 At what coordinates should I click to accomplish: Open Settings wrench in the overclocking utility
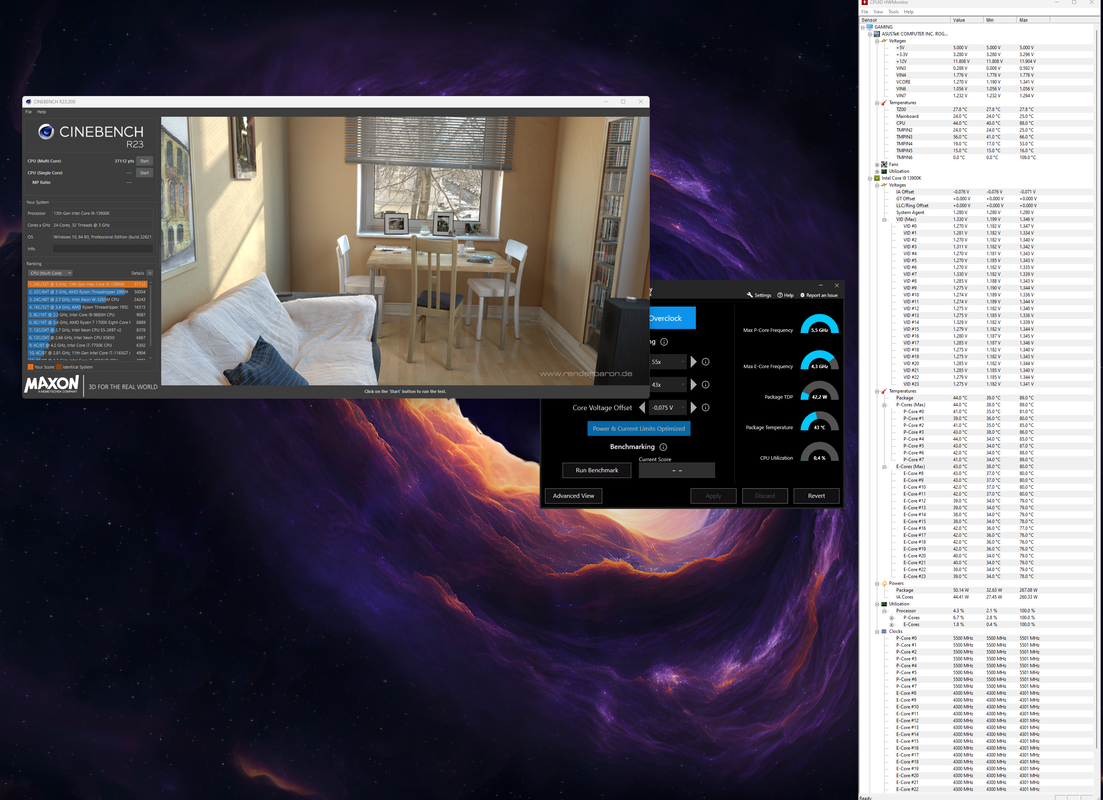759,296
